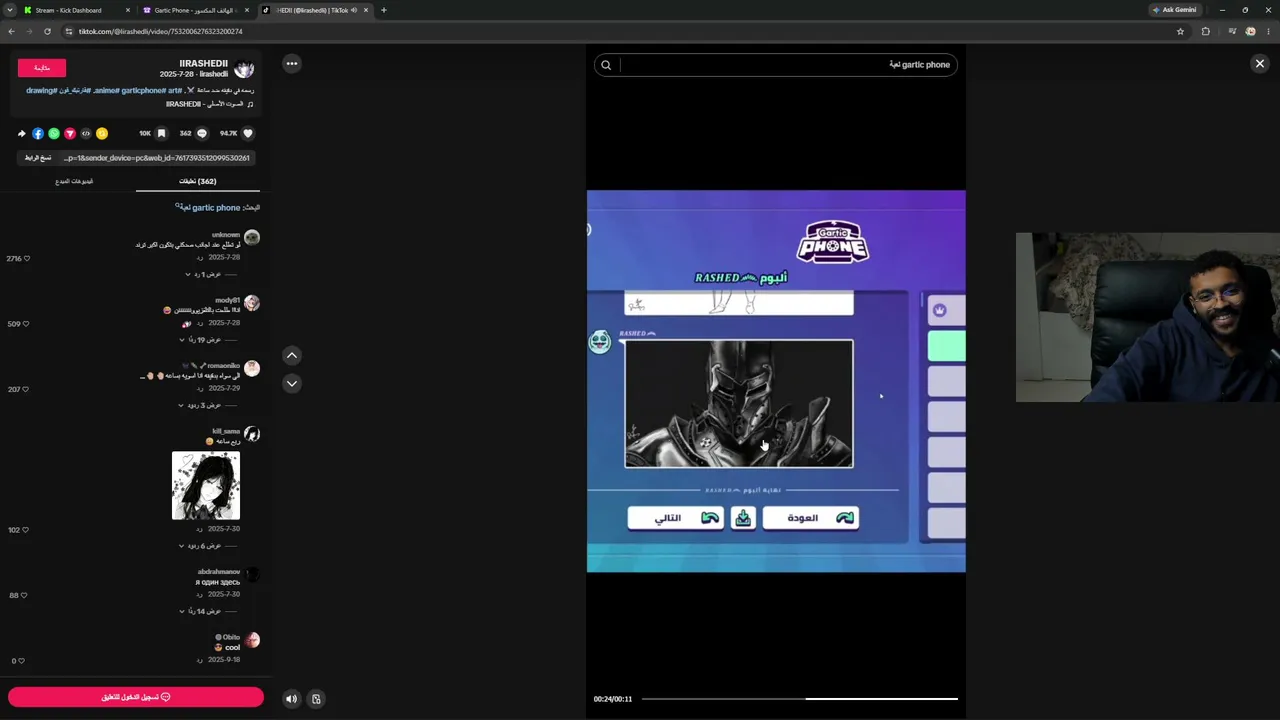
Task: Open unknown's commenter avatar
Action: [252, 237]
